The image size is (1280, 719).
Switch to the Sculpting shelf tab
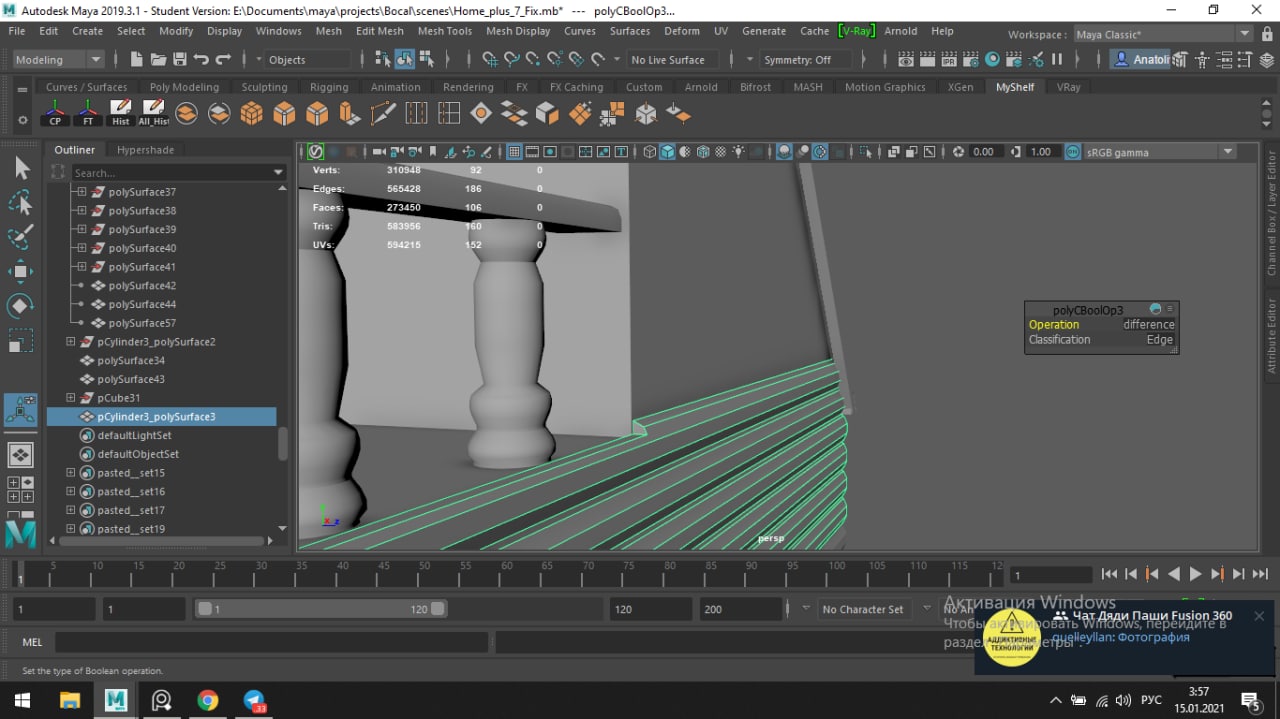click(x=264, y=87)
